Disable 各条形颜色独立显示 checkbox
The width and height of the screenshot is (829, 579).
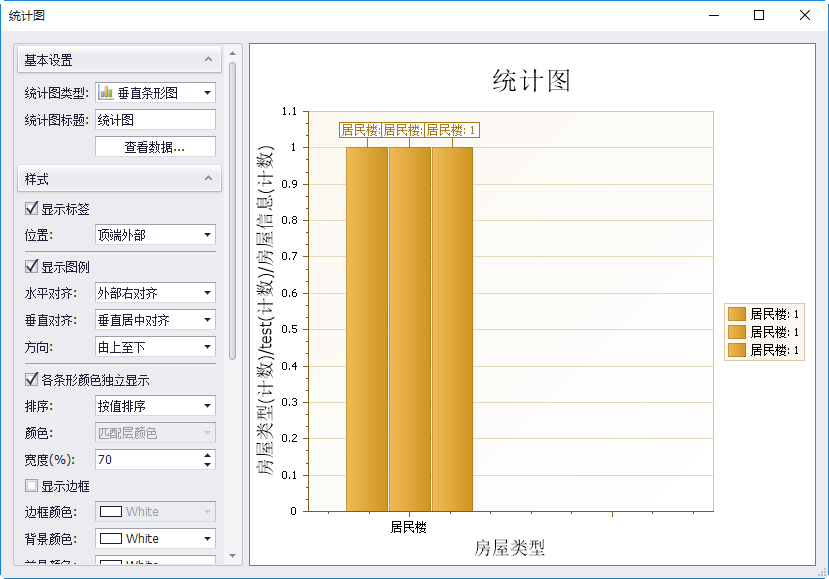pyautogui.click(x=31, y=380)
